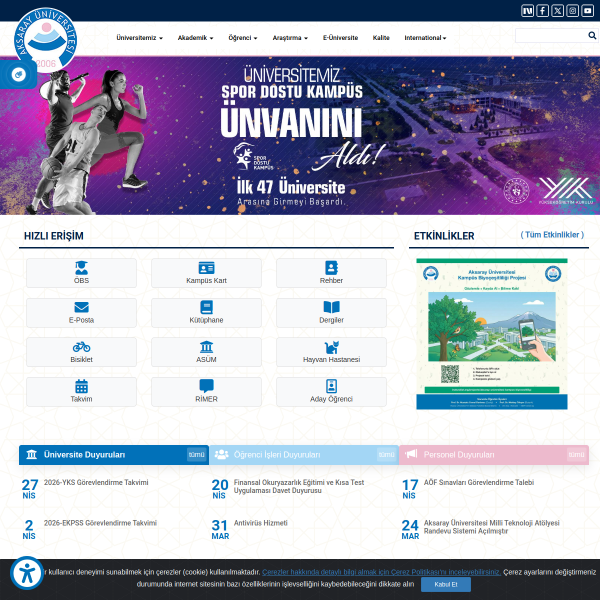Open Antivirüs Hizmeti announcement
600x600 pixels.
pos(261,523)
